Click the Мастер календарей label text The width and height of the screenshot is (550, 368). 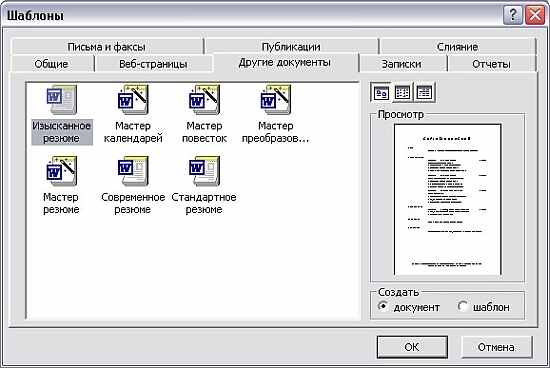click(x=133, y=132)
